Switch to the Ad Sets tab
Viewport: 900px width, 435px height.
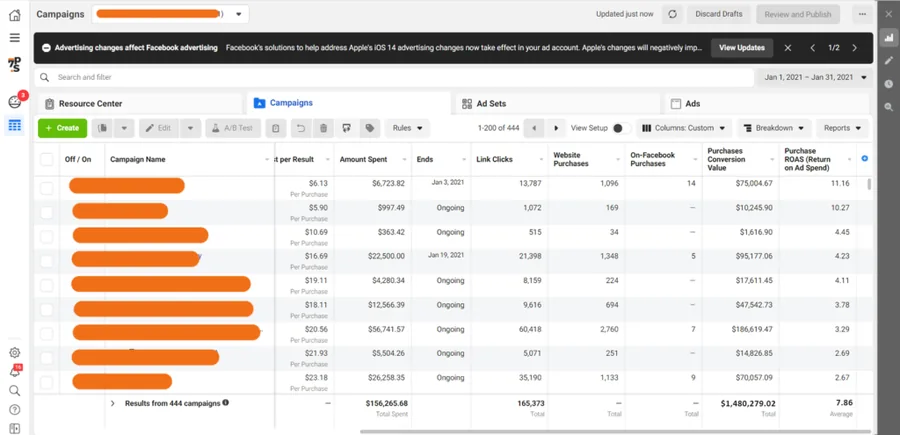click(x=558, y=104)
